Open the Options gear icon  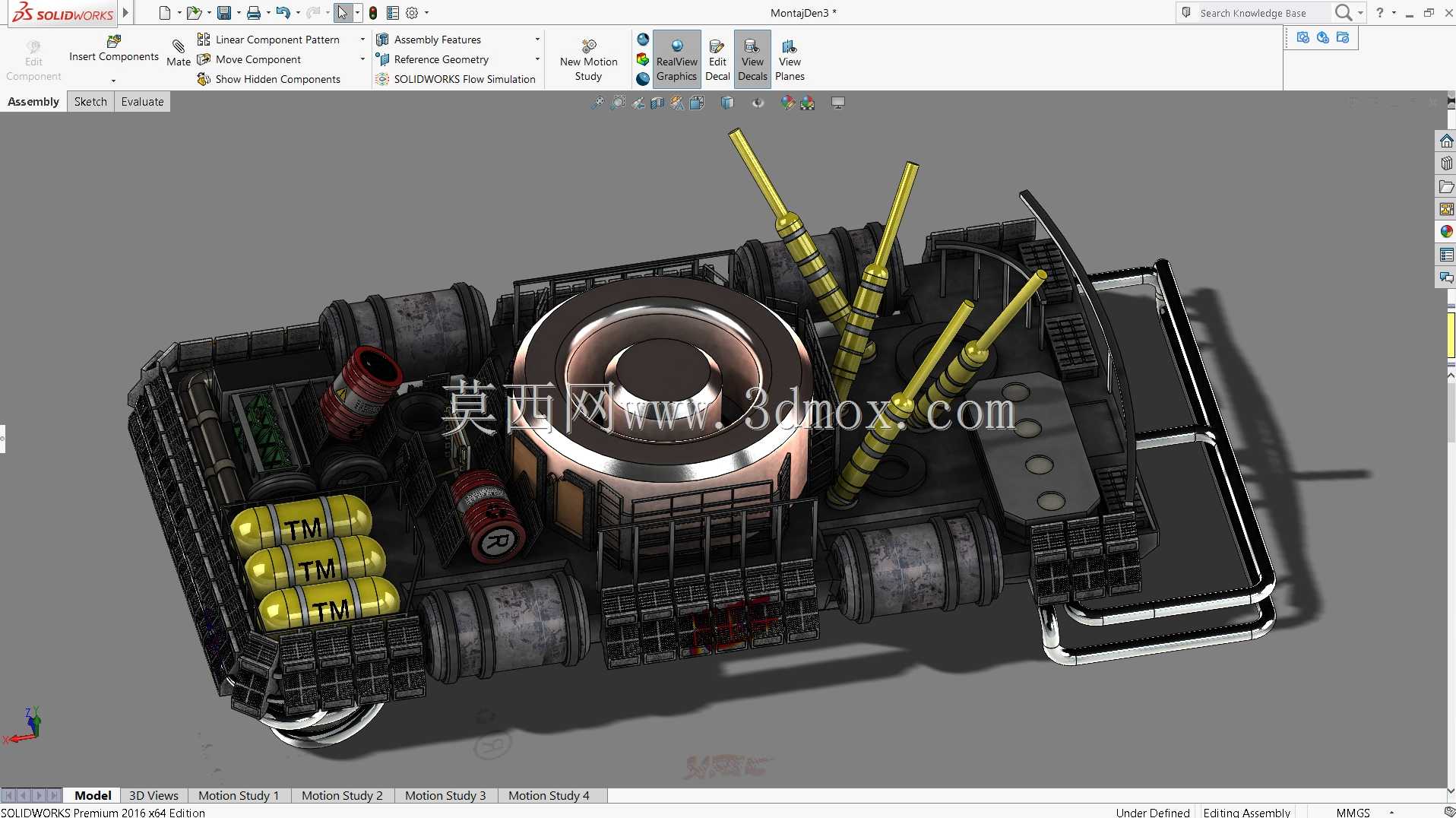coord(412,13)
